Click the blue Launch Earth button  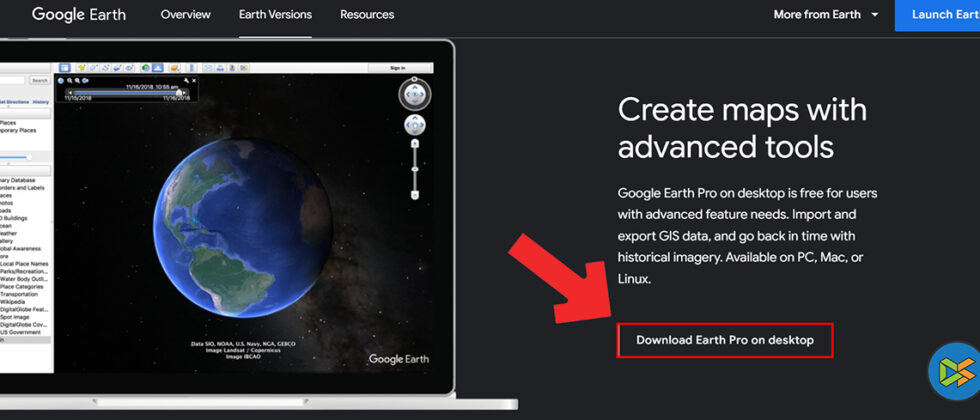click(x=938, y=15)
